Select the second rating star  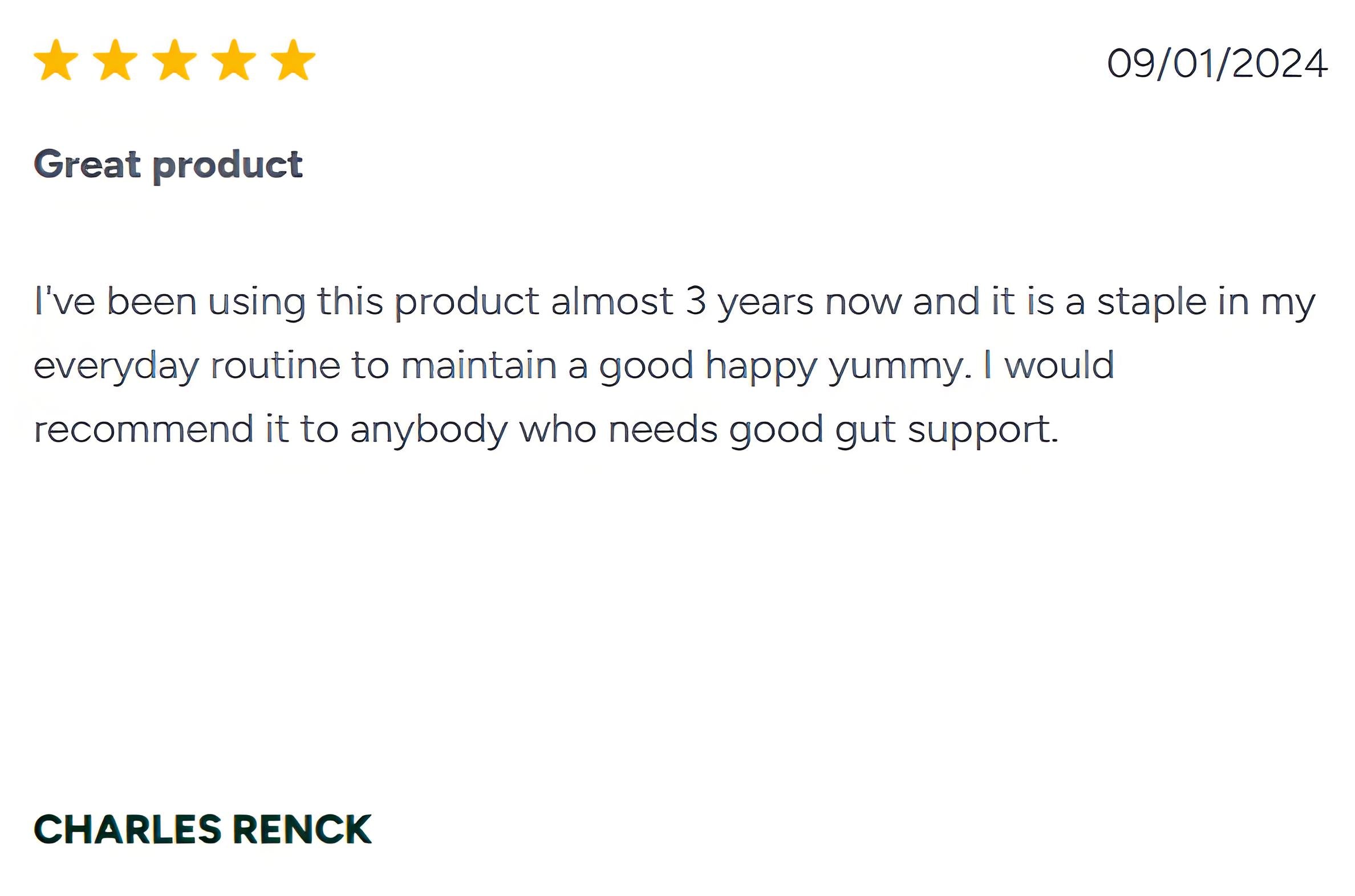pos(115,60)
